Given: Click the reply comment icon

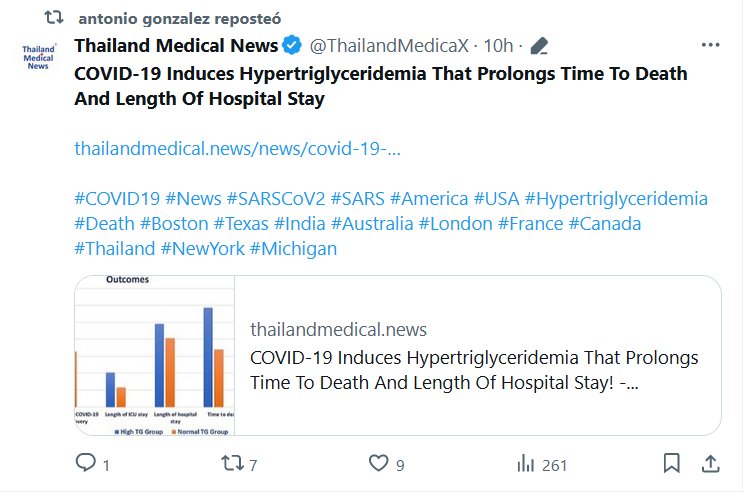Looking at the screenshot, I should click(x=87, y=464).
